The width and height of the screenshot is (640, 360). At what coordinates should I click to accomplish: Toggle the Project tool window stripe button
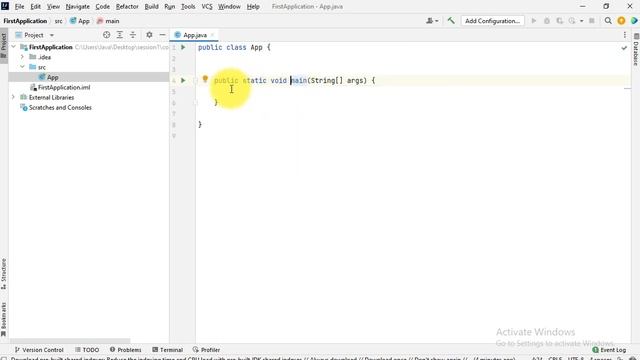tap(4, 45)
